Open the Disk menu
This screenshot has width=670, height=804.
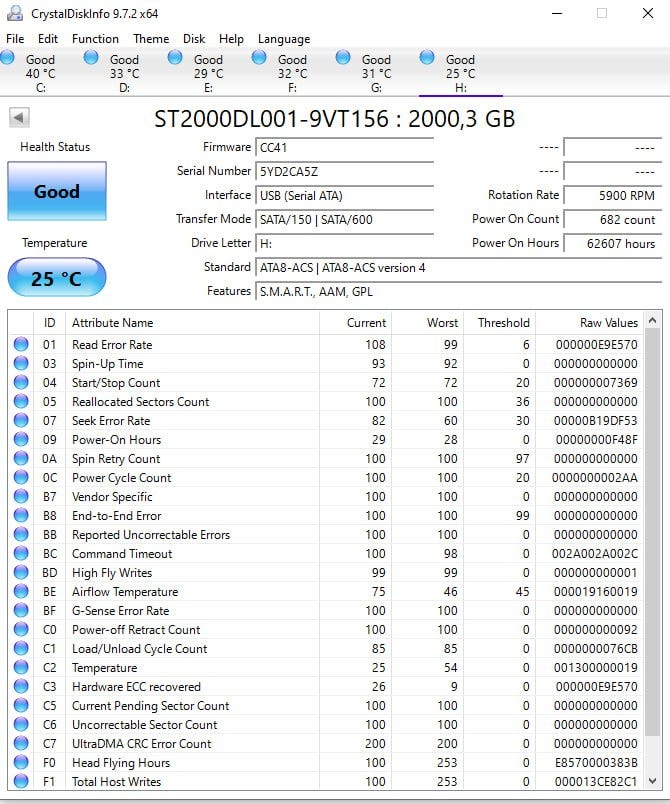194,39
